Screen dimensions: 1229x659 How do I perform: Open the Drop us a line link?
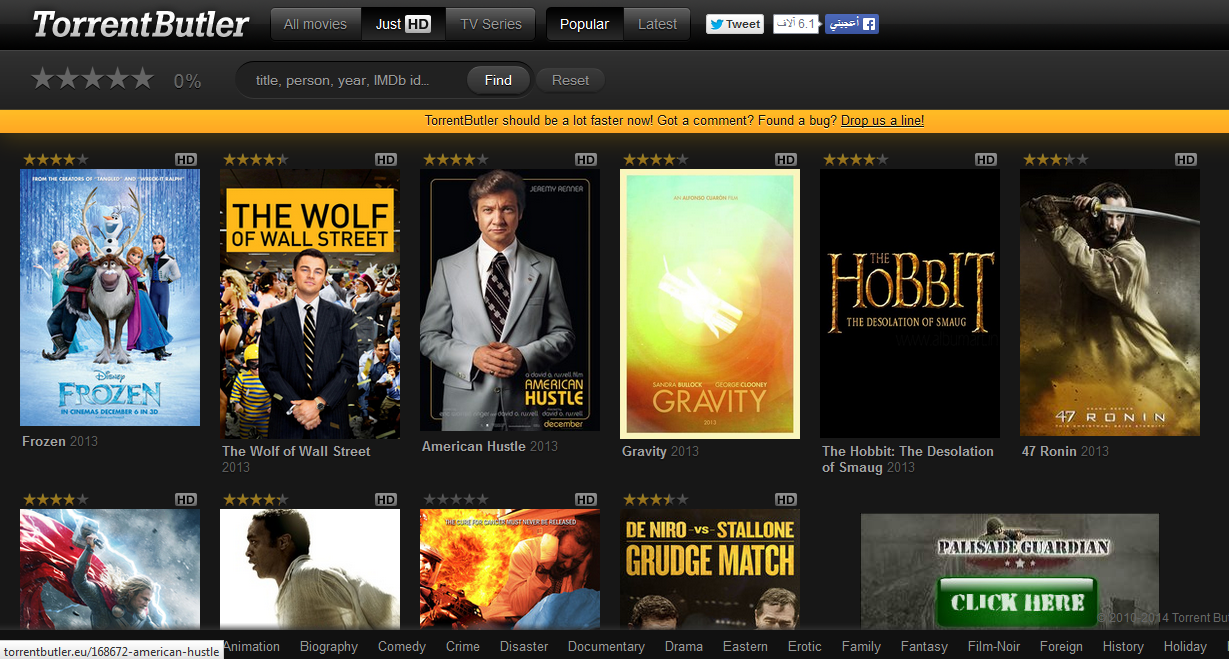882,120
